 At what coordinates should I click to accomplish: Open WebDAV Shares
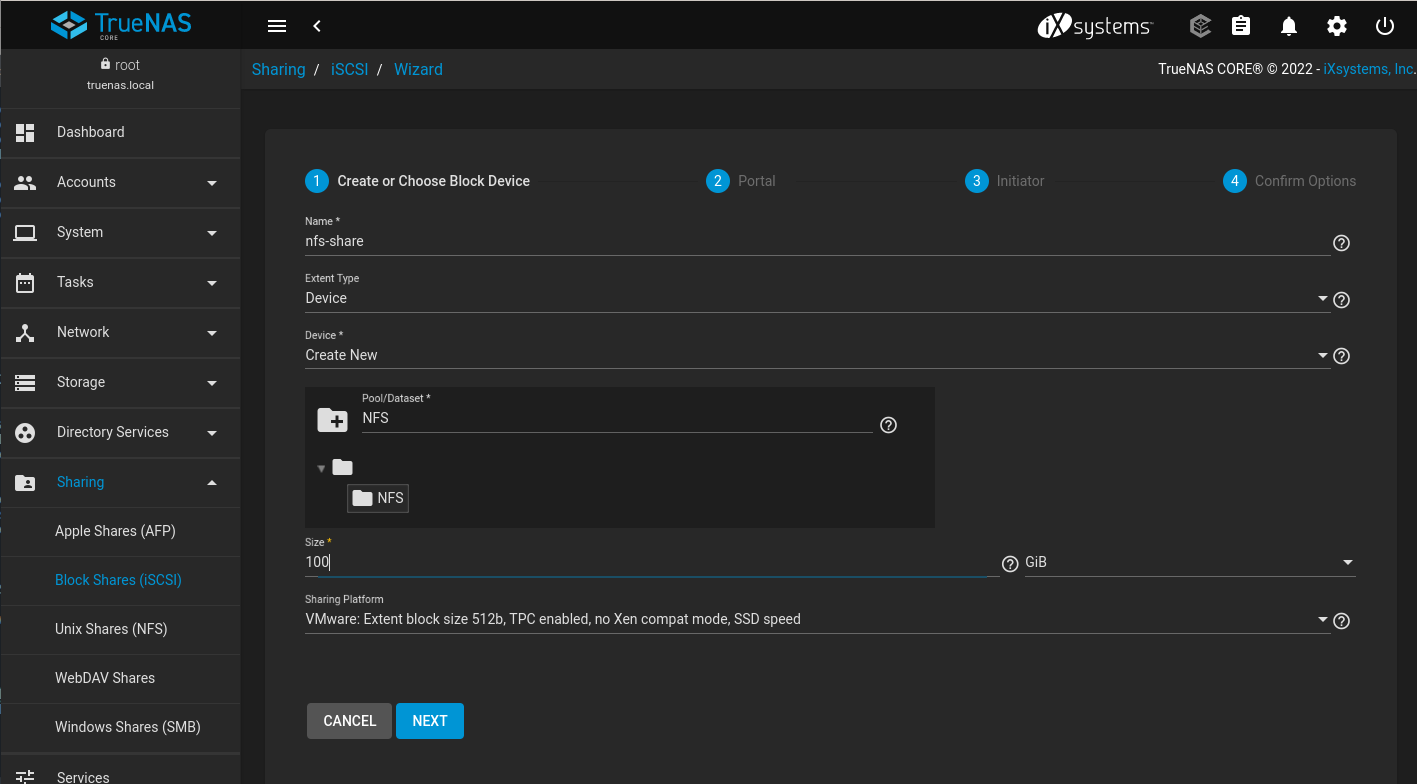[120, 678]
